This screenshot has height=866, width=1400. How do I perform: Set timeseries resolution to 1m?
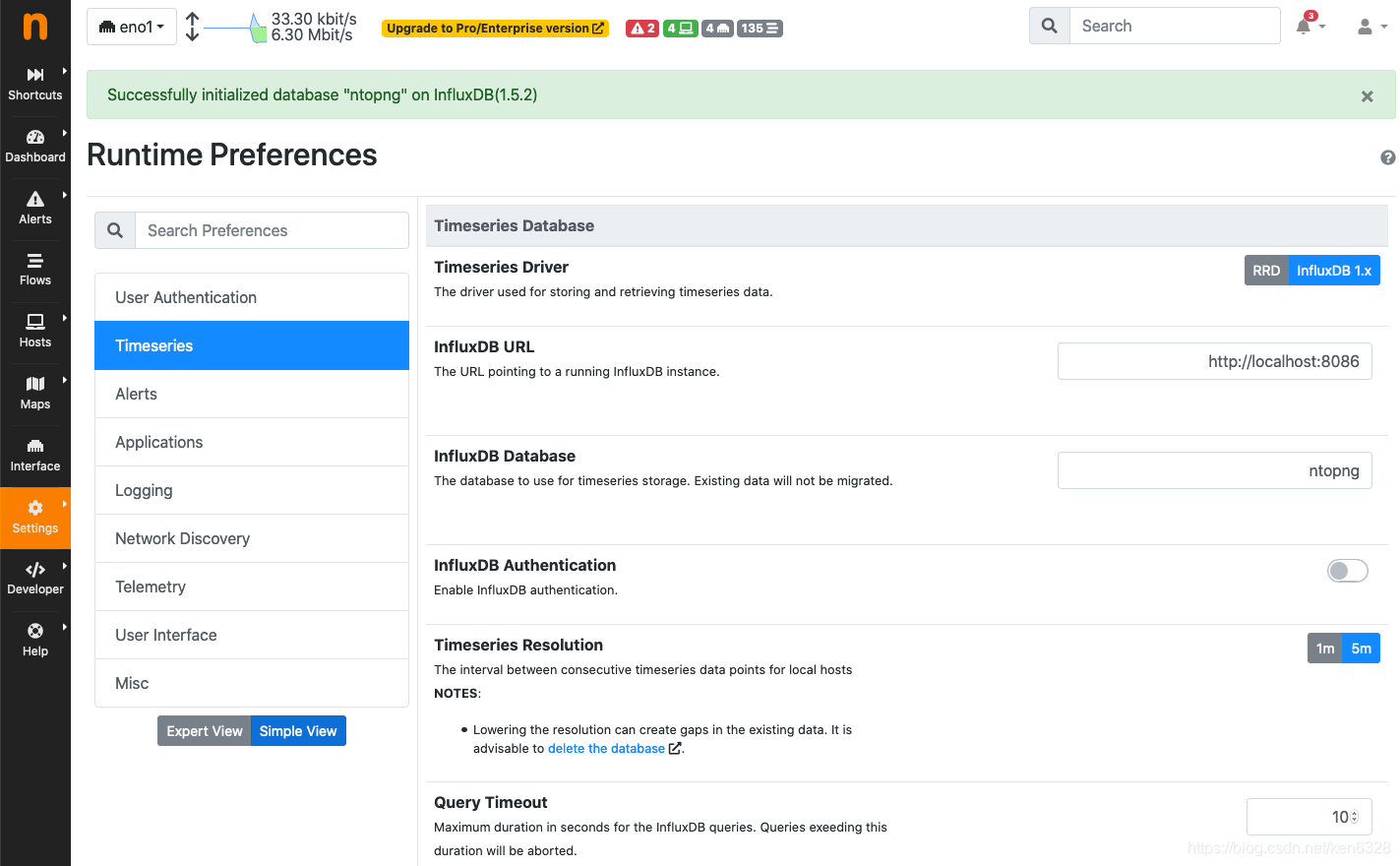pyautogui.click(x=1324, y=649)
